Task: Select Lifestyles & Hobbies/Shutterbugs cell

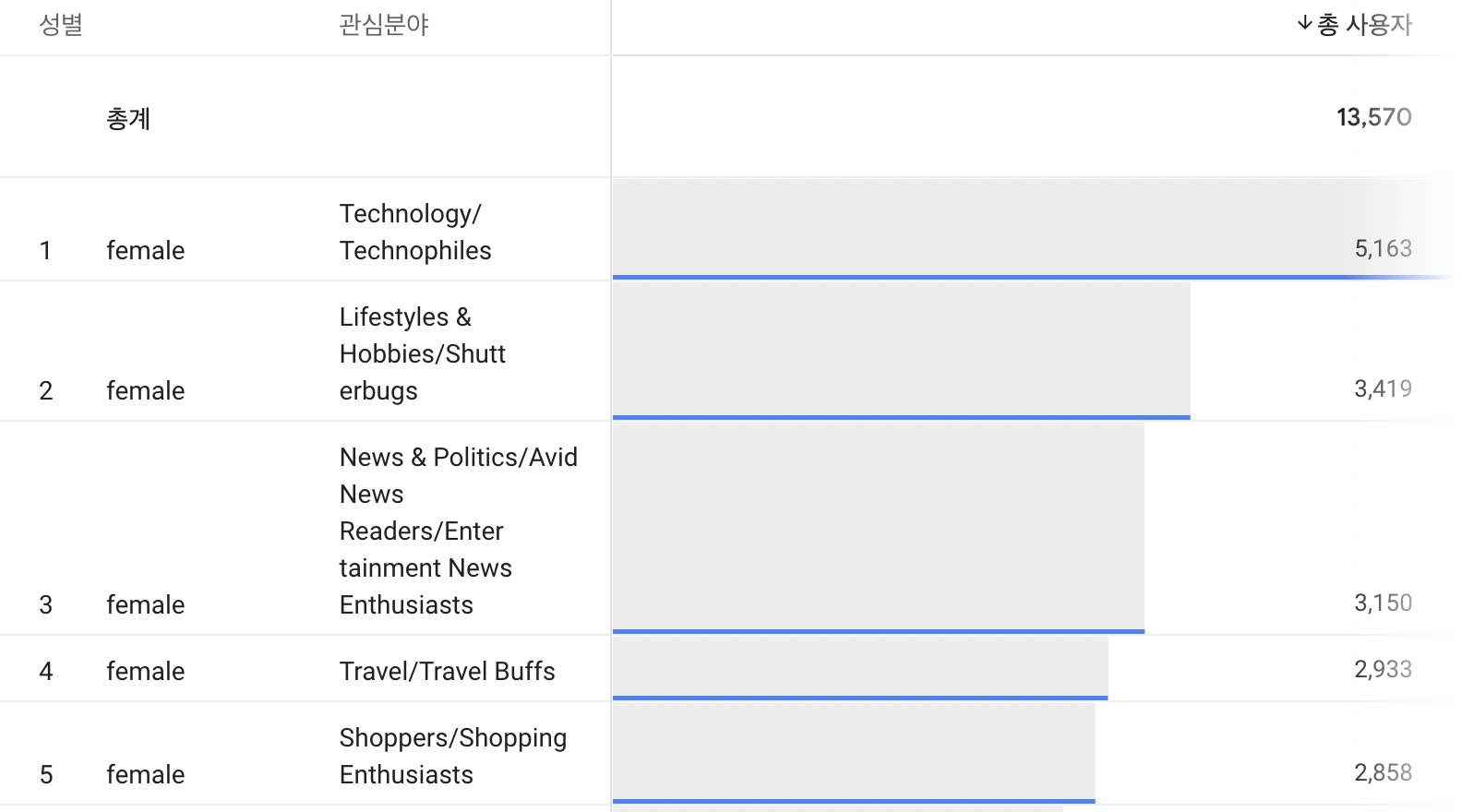Action: tap(423, 353)
